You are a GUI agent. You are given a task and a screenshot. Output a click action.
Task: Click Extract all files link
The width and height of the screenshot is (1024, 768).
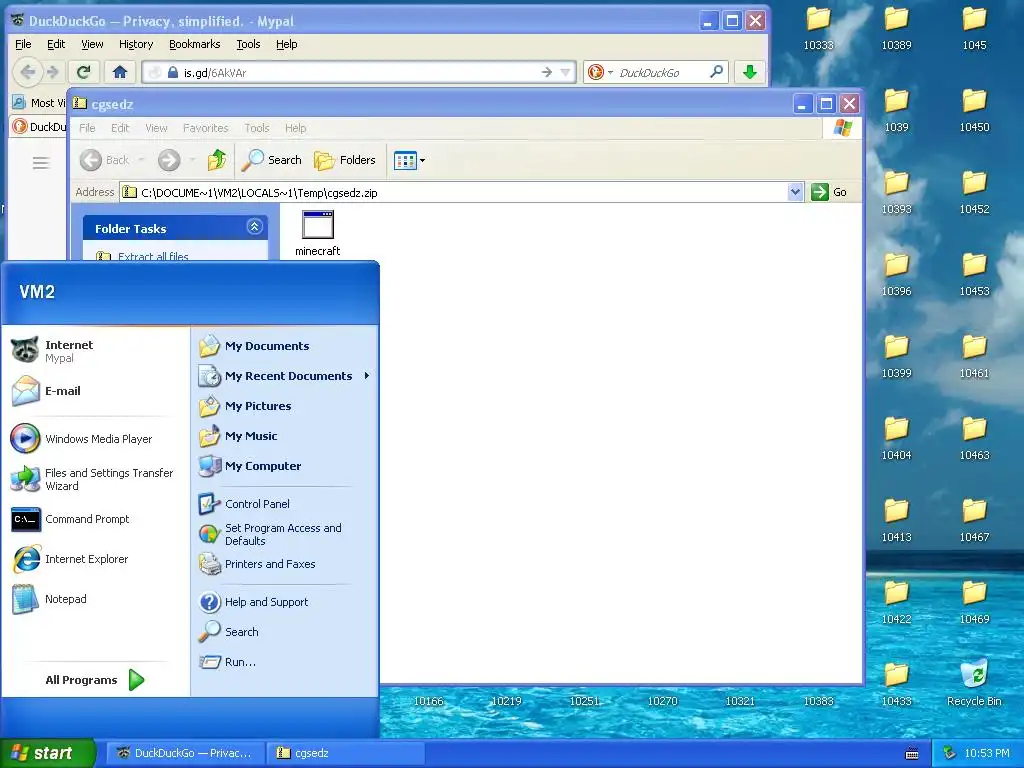click(153, 256)
